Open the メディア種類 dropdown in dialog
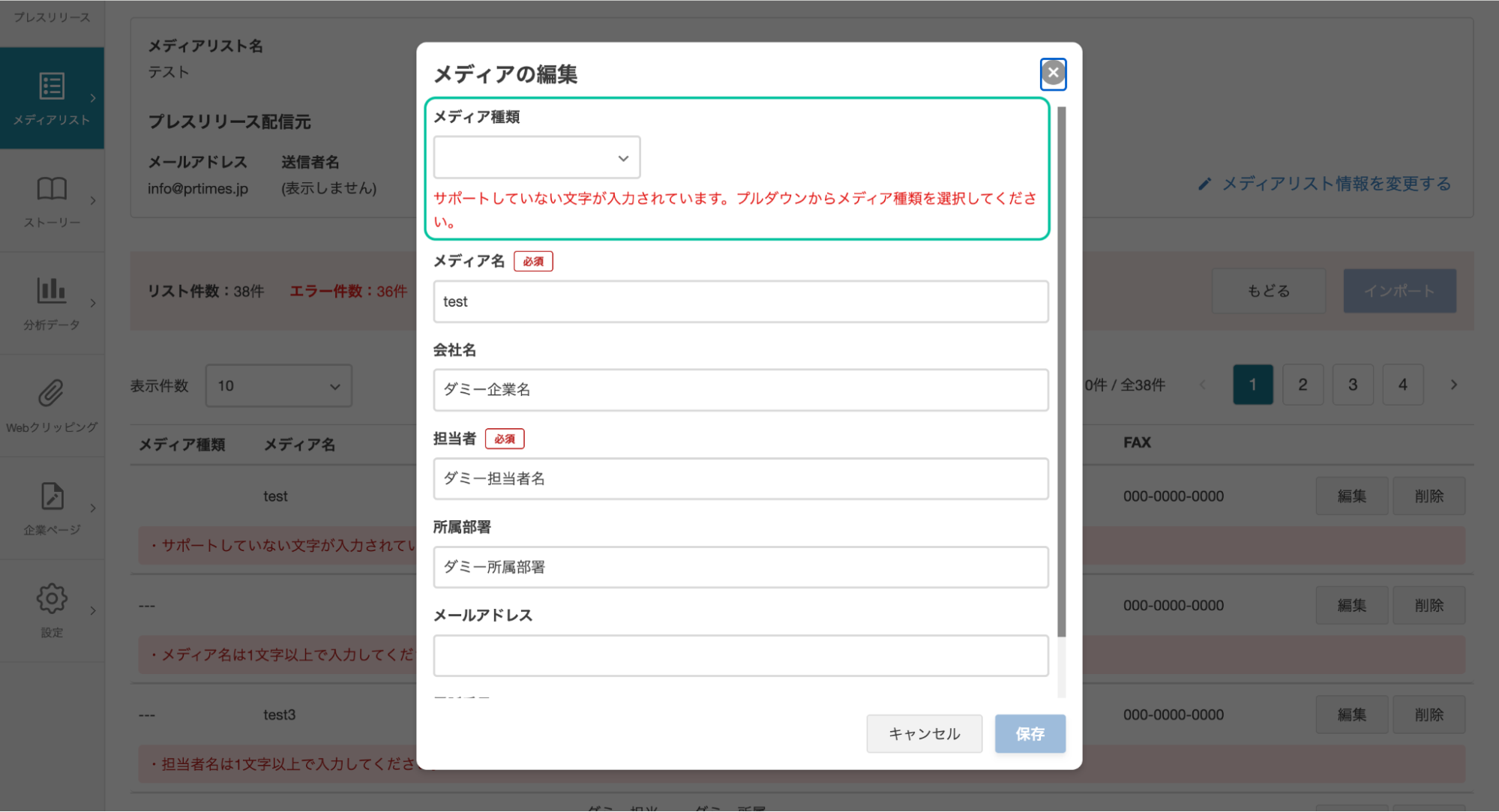Screen dimensions: 1499x812 click(536, 157)
